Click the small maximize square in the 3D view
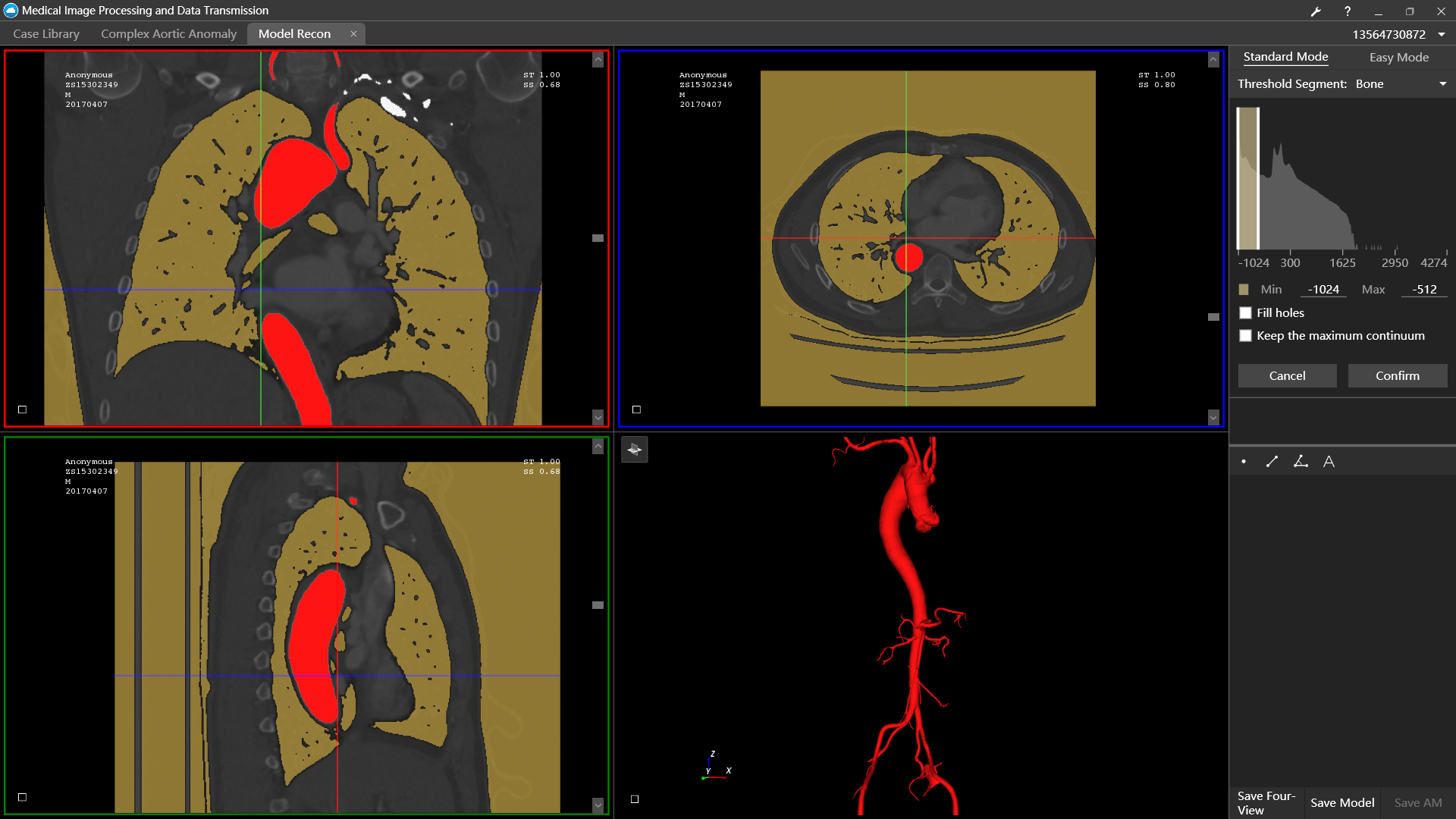The width and height of the screenshot is (1456, 819). (x=635, y=799)
